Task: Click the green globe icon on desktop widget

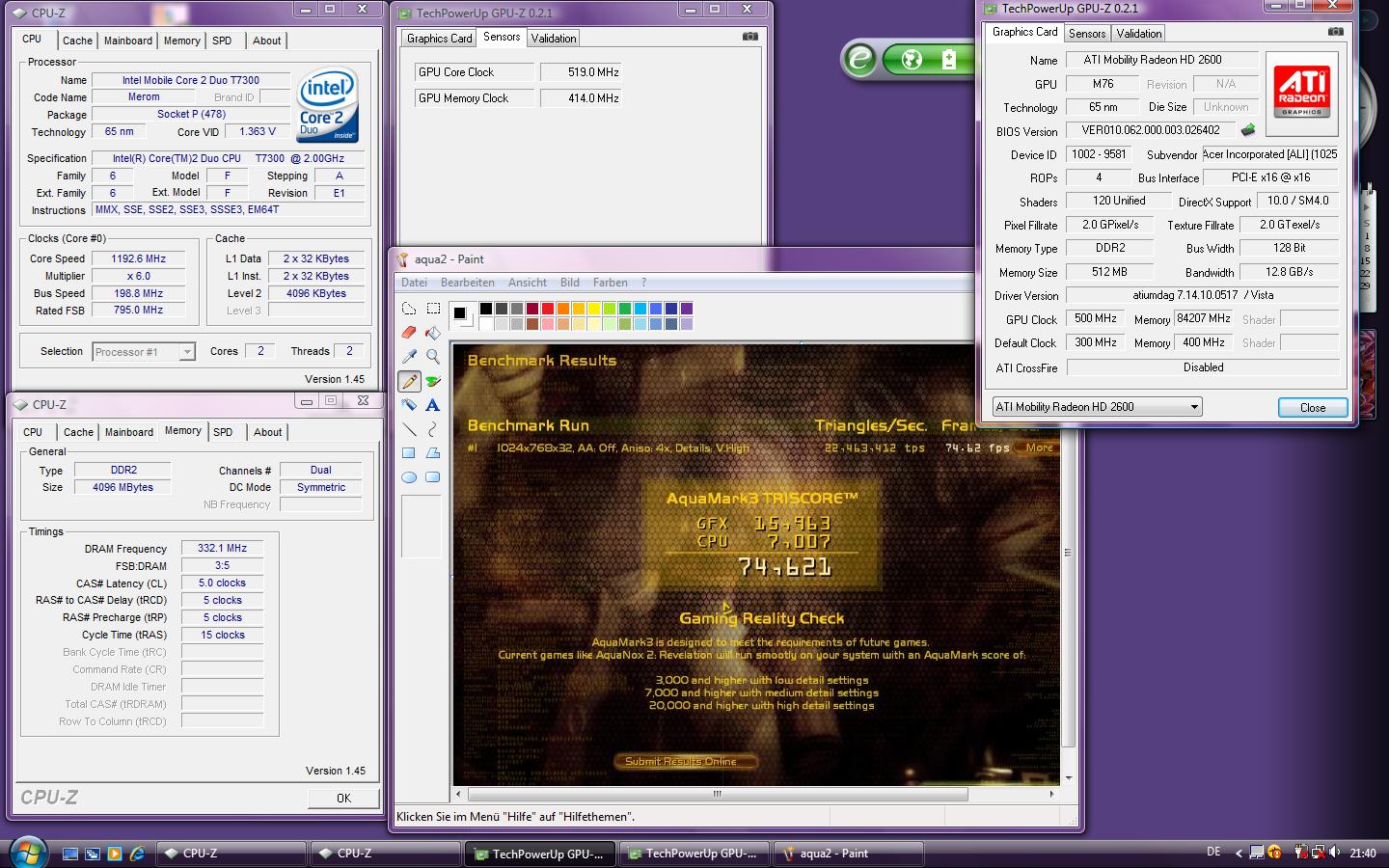Action: click(912, 60)
